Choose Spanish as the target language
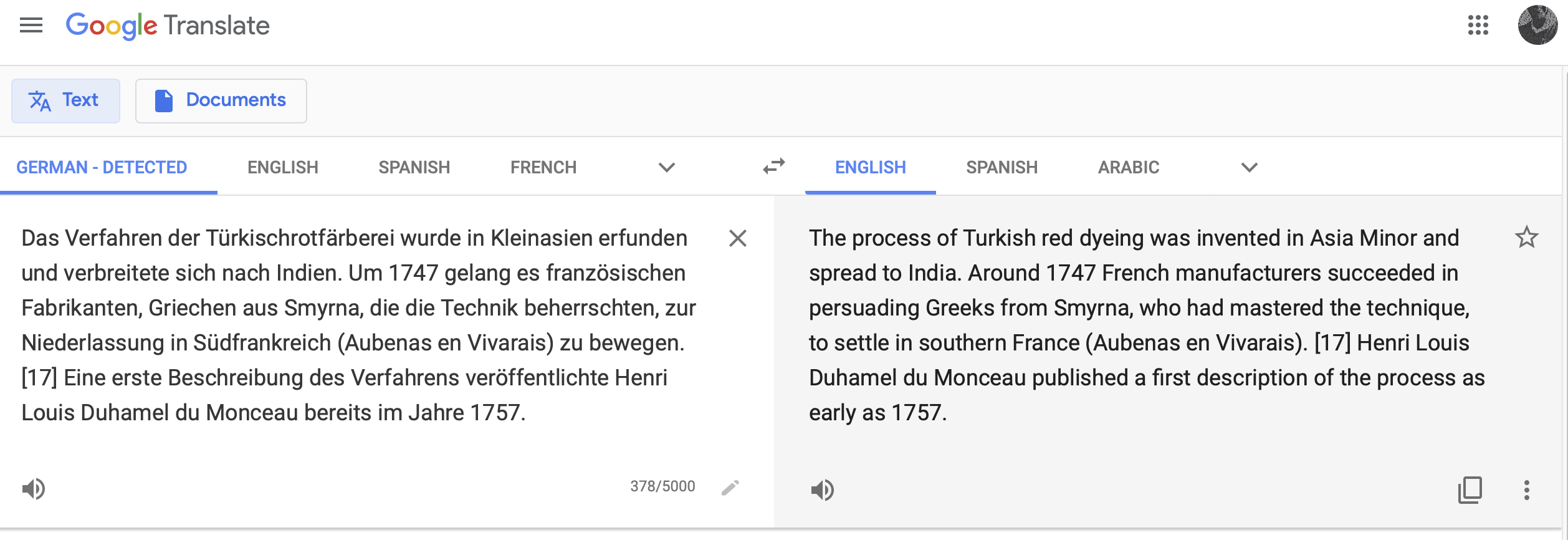The width and height of the screenshot is (1568, 540). pyautogui.click(x=1002, y=167)
